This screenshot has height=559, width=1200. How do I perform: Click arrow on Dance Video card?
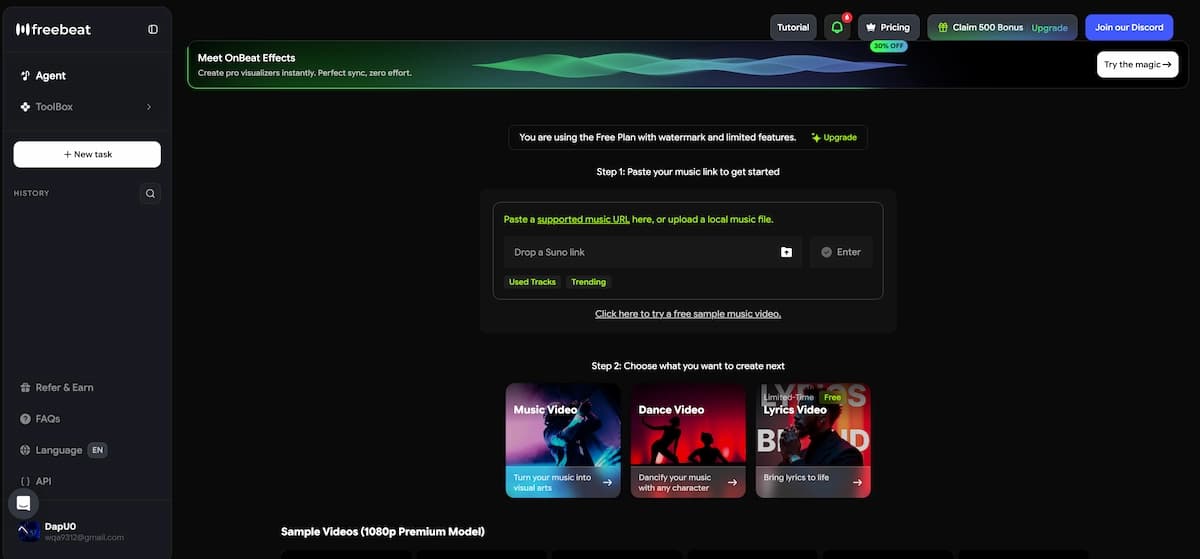tap(732, 482)
